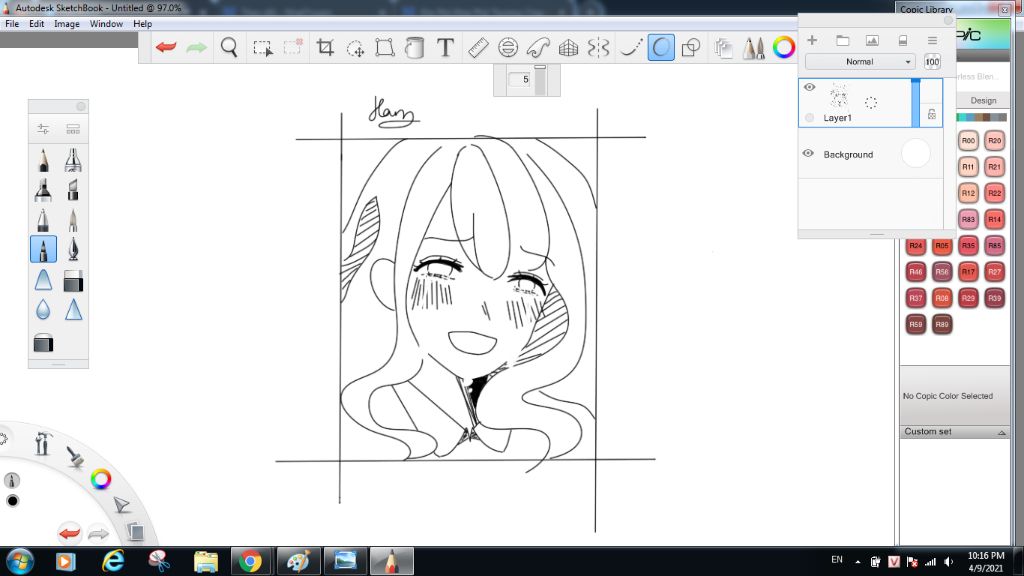This screenshot has width=1024, height=576.
Task: Pick Copic color R00
Action: click(x=968, y=140)
